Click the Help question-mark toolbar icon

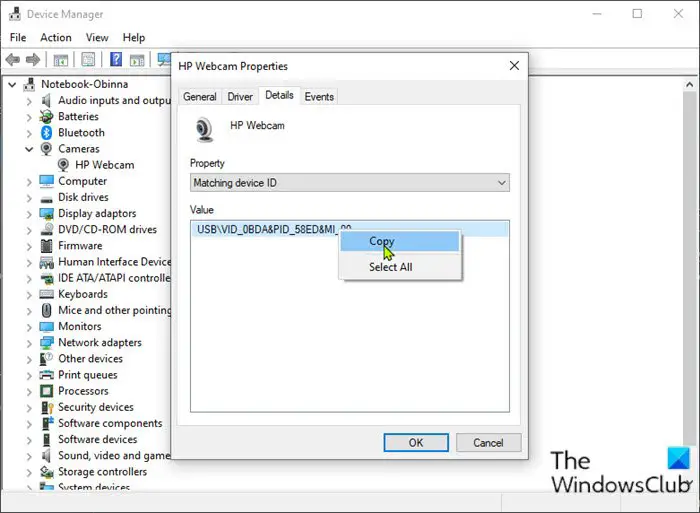[x=116, y=59]
